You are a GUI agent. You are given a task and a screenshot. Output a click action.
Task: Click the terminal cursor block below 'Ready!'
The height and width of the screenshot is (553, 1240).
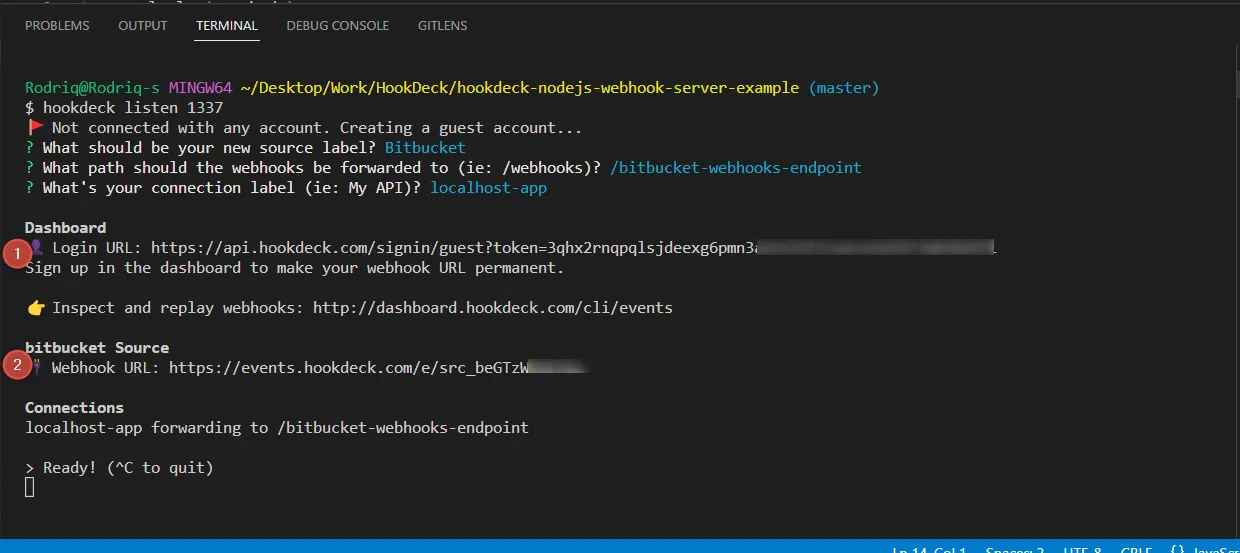(x=30, y=487)
